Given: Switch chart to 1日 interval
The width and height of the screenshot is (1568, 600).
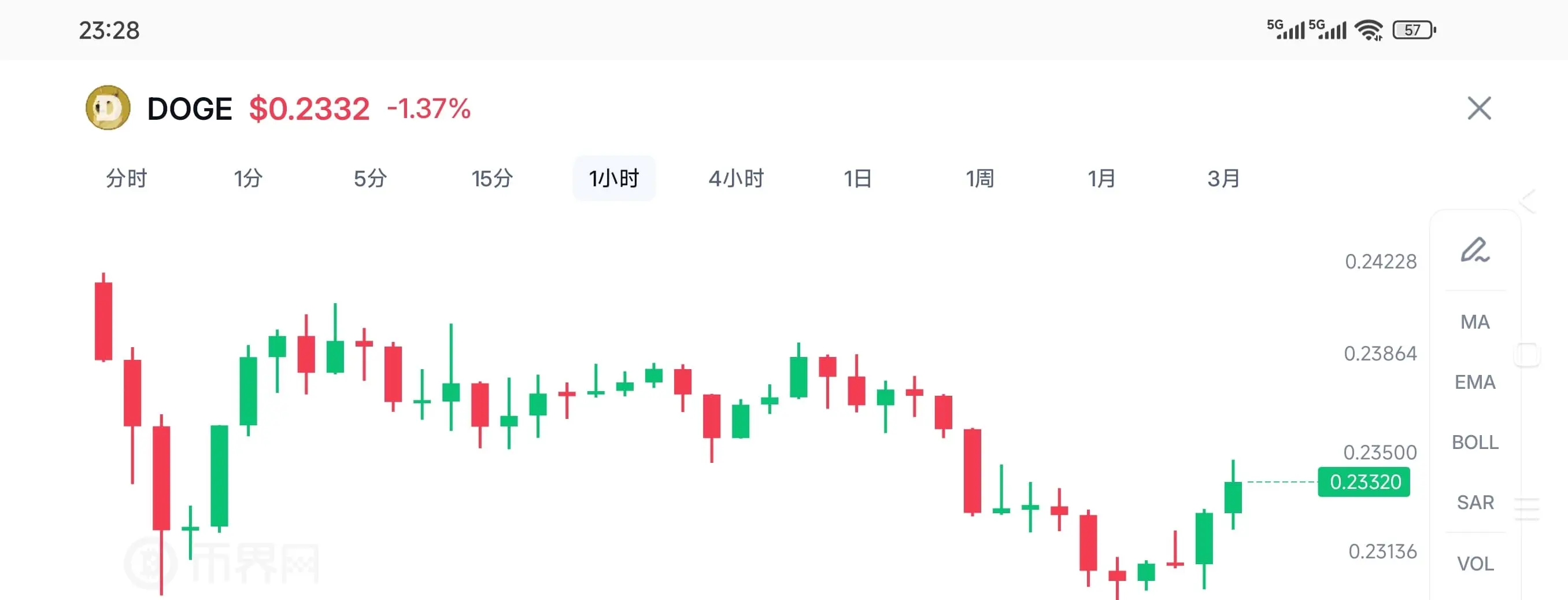Looking at the screenshot, I should pos(857,178).
